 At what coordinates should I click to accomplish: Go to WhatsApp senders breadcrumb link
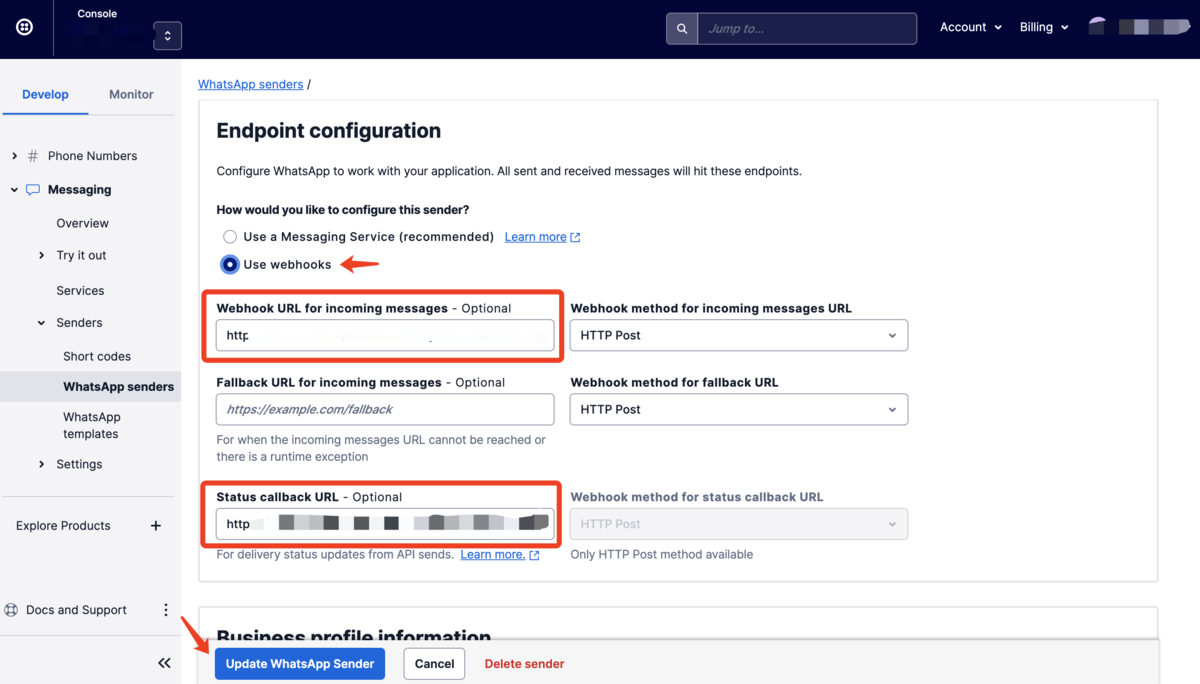250,84
